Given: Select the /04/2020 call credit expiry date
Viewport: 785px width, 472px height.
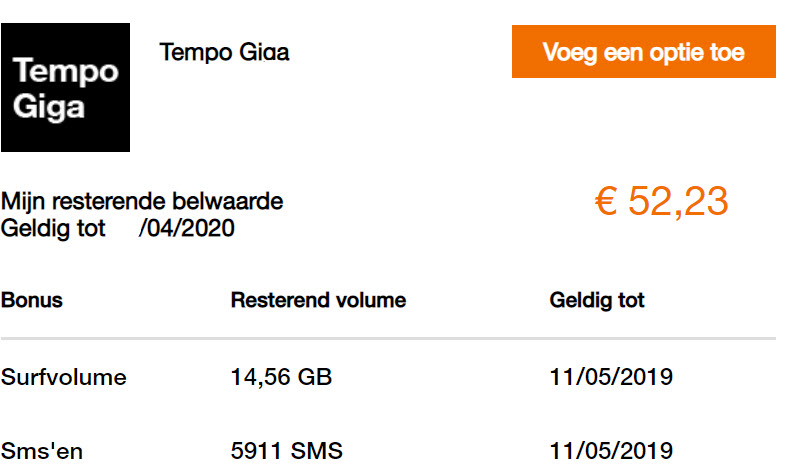Looking at the screenshot, I should (187, 229).
